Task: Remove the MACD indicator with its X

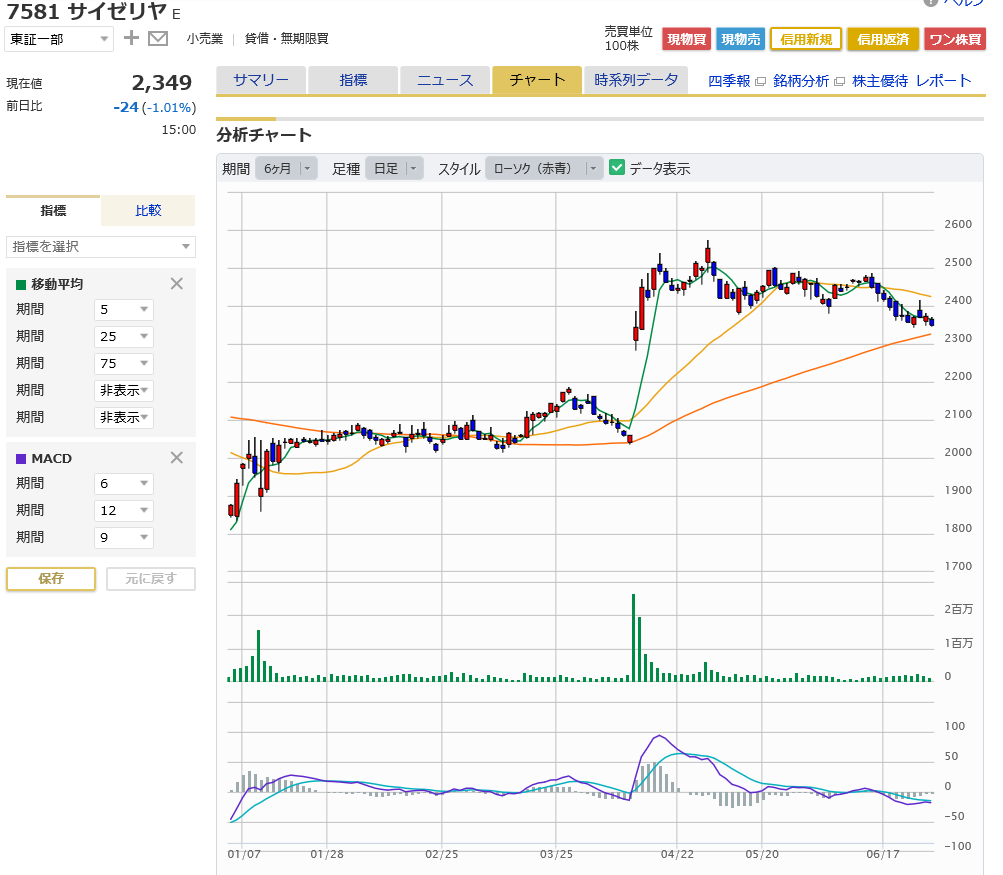Action: pos(177,457)
